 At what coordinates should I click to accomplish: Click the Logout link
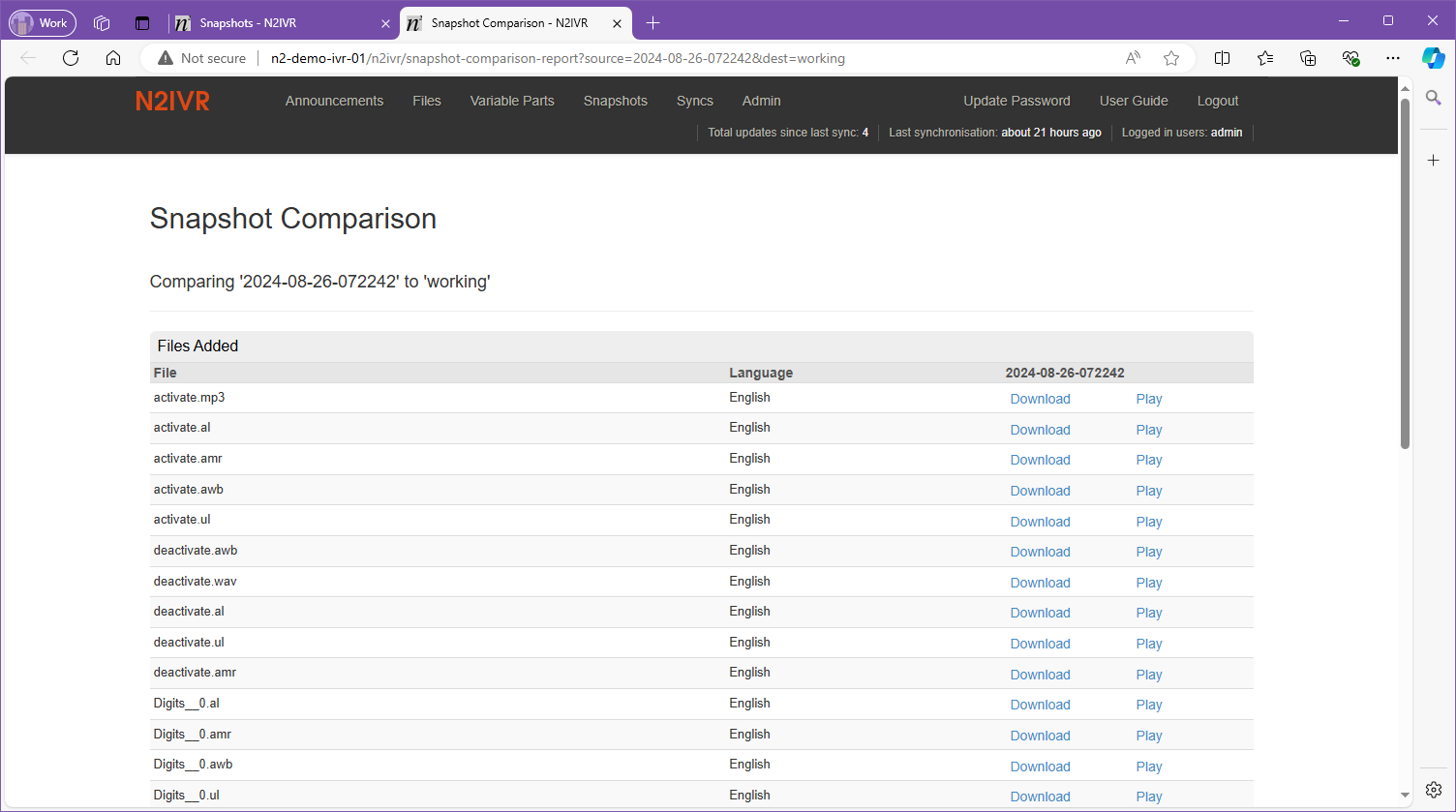click(1217, 101)
